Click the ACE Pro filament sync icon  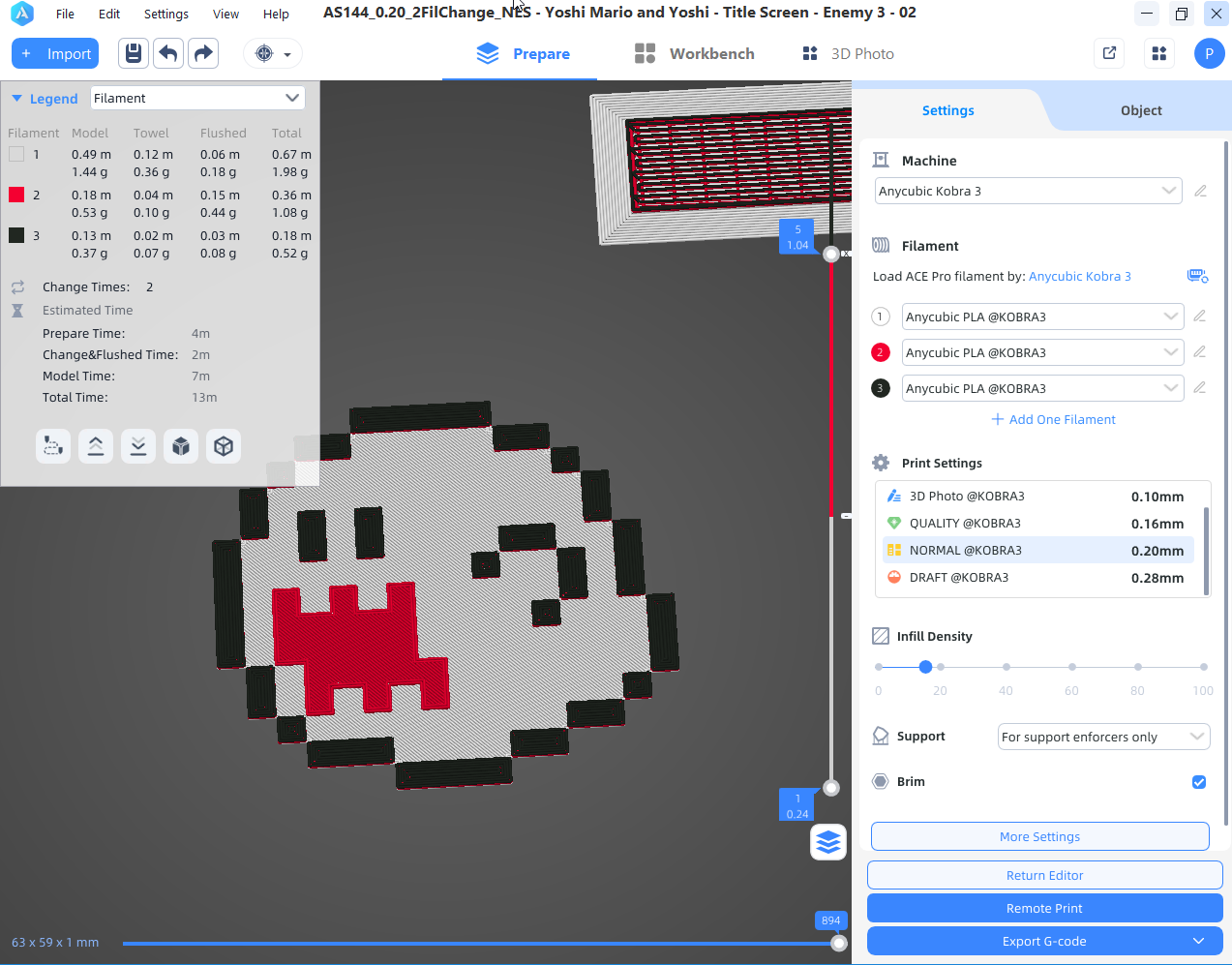click(x=1197, y=276)
